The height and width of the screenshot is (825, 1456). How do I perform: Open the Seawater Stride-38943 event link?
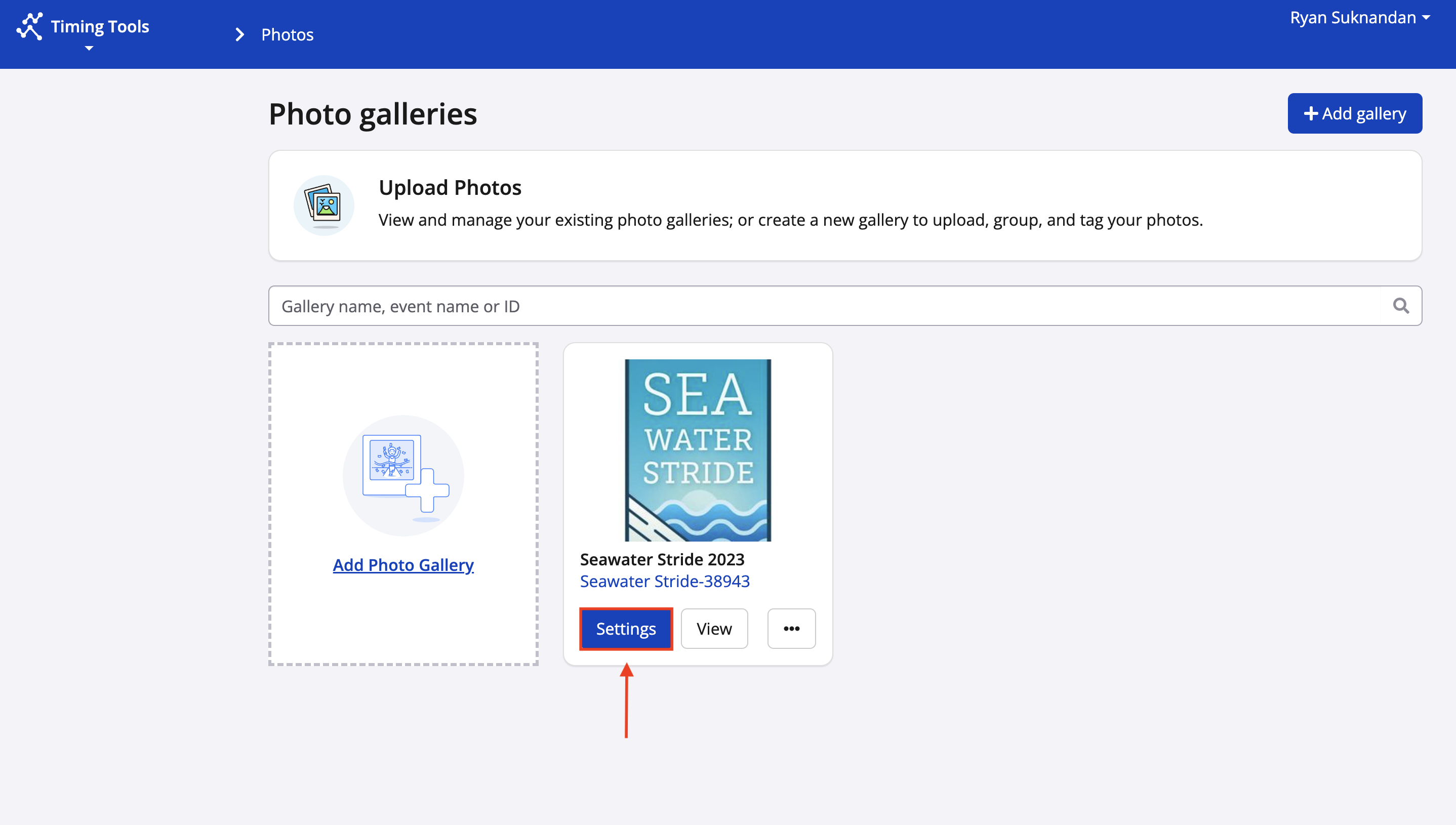(664, 582)
